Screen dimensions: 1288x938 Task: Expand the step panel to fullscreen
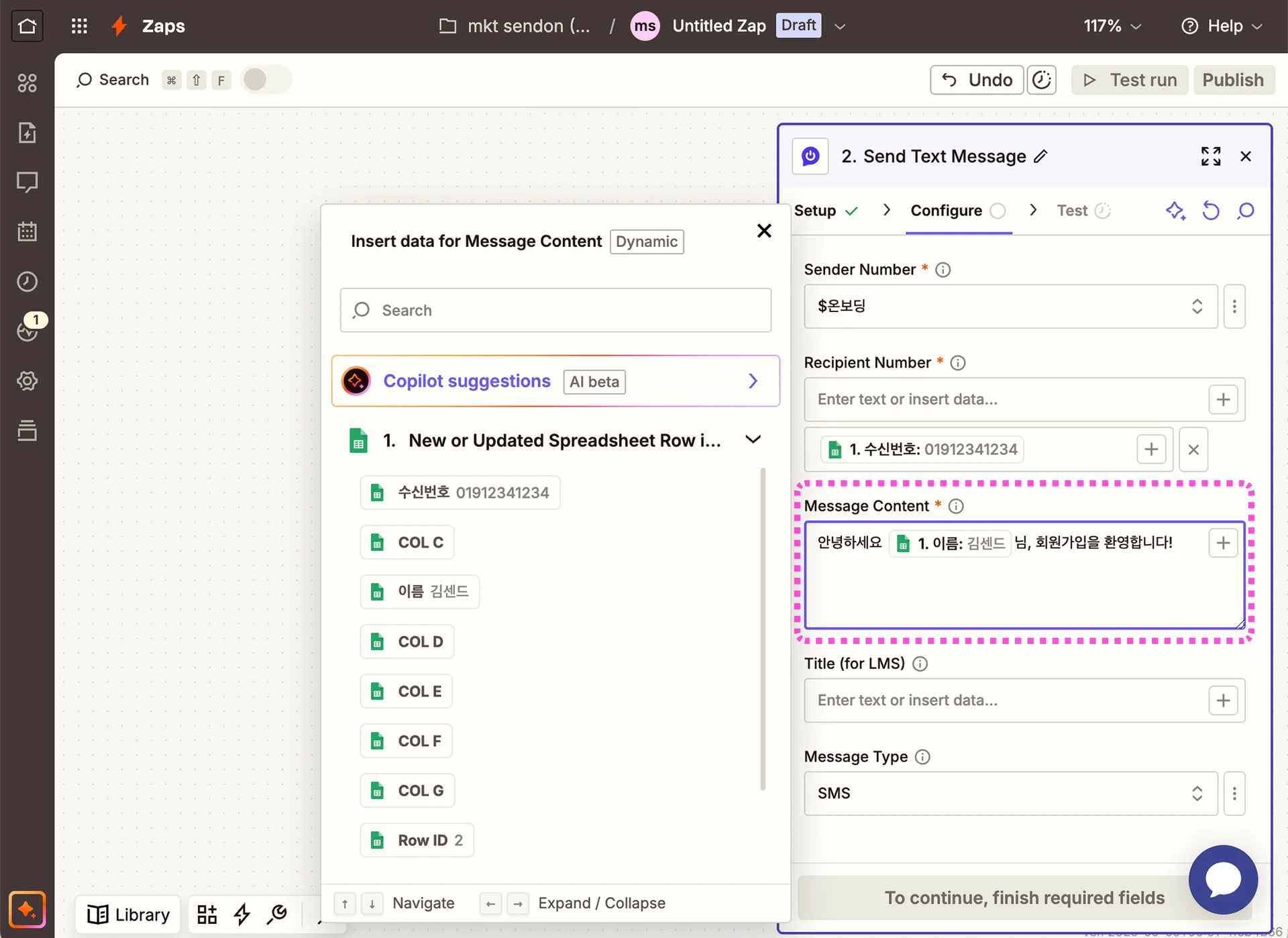1210,156
